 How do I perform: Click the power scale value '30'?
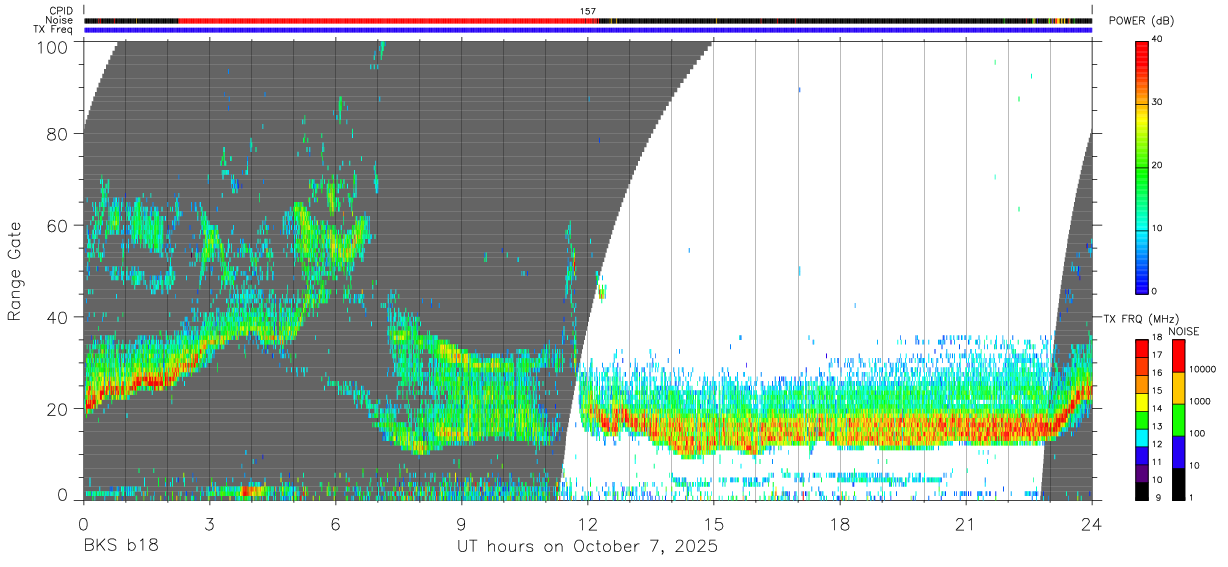[x=1159, y=103]
